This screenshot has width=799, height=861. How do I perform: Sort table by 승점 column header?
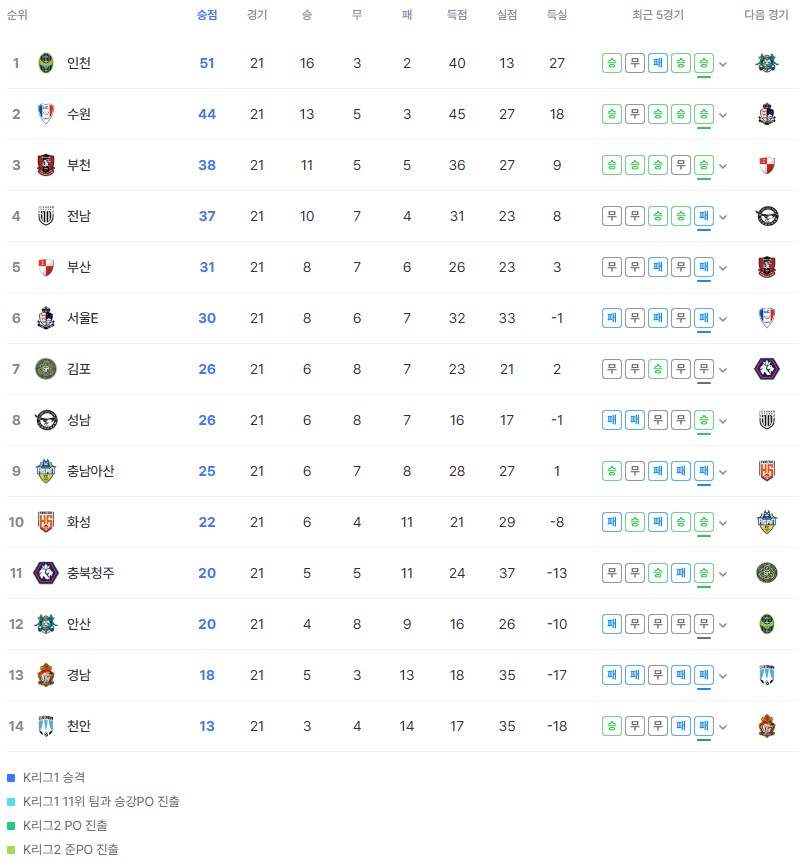pyautogui.click(x=207, y=15)
